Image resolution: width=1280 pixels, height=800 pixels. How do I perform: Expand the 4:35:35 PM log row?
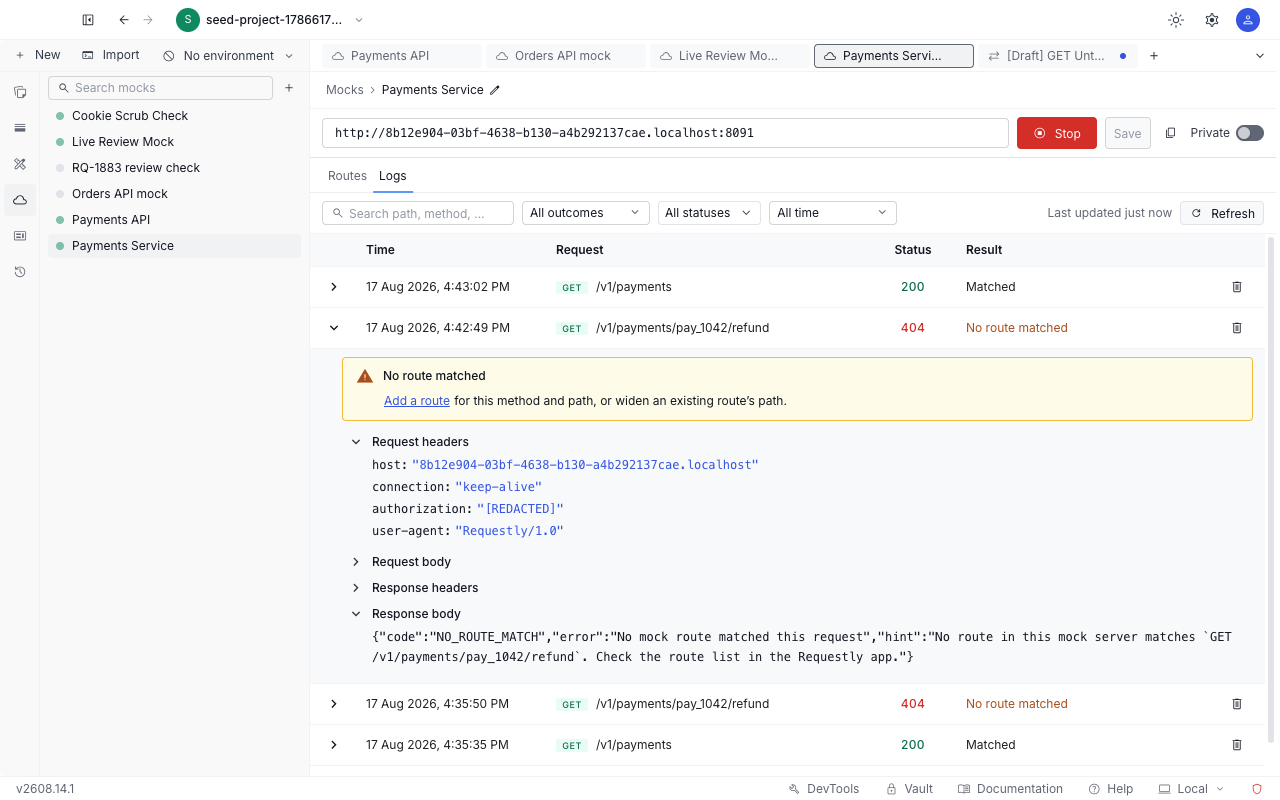coord(334,745)
